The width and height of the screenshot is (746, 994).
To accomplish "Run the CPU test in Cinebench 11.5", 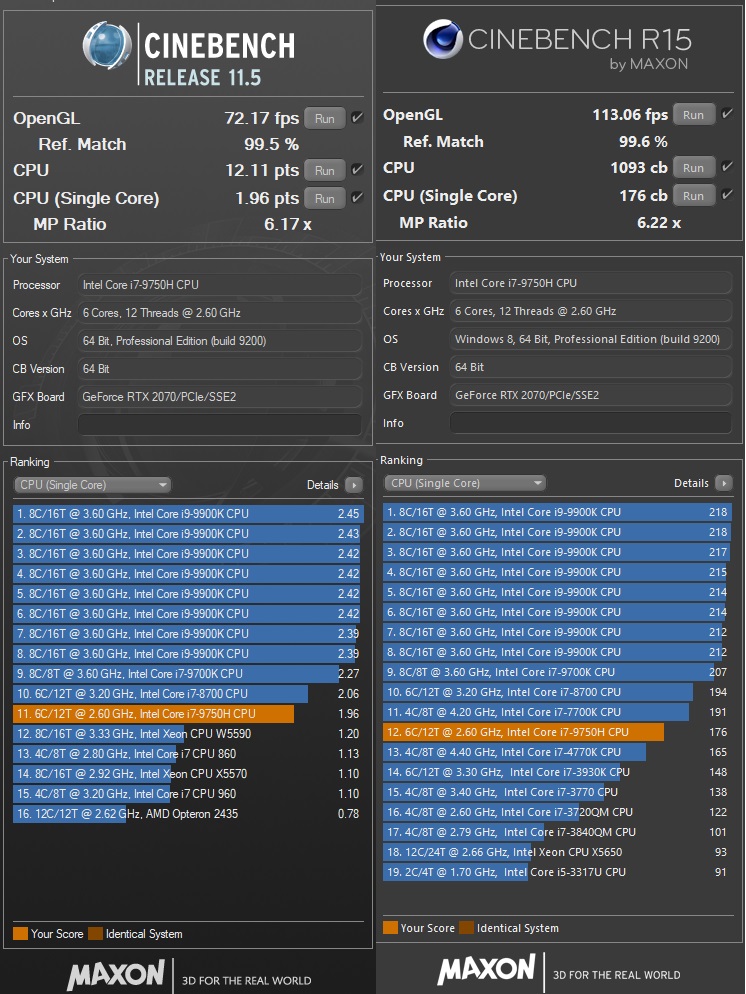I will coord(324,171).
